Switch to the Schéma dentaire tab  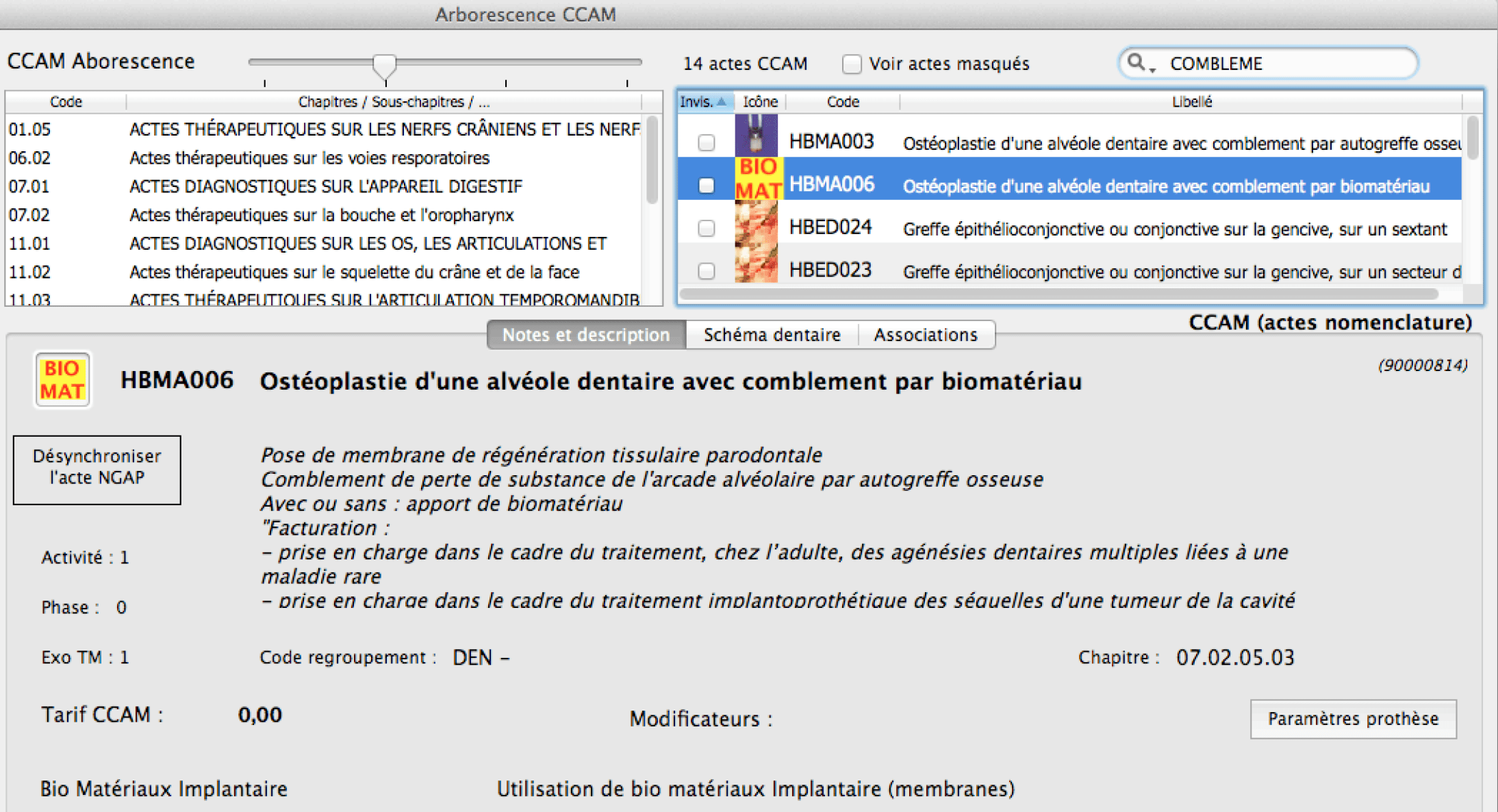point(772,335)
